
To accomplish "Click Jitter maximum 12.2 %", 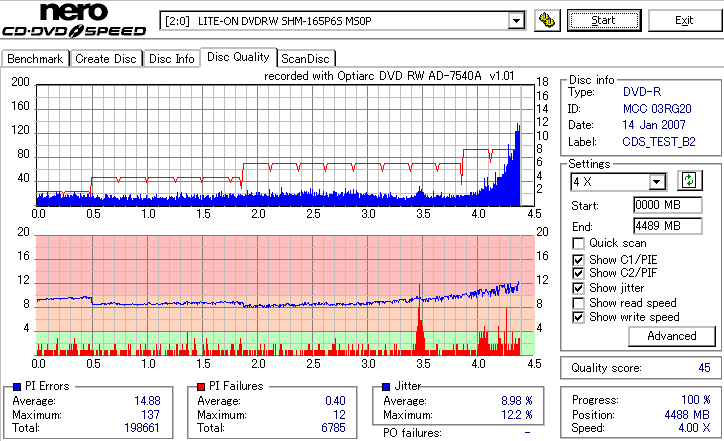I will (517, 415).
